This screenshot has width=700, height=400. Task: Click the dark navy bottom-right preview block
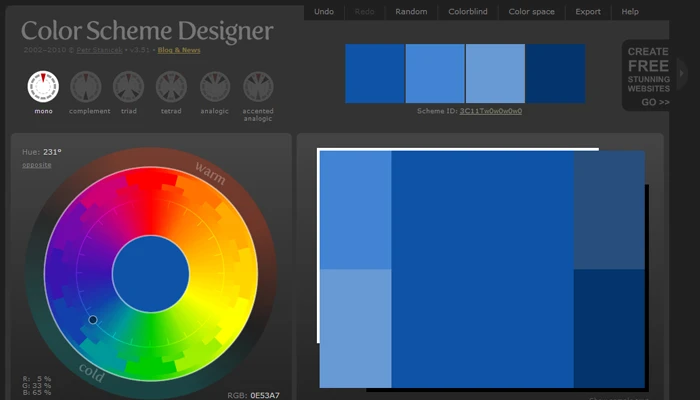pyautogui.click(x=609, y=328)
